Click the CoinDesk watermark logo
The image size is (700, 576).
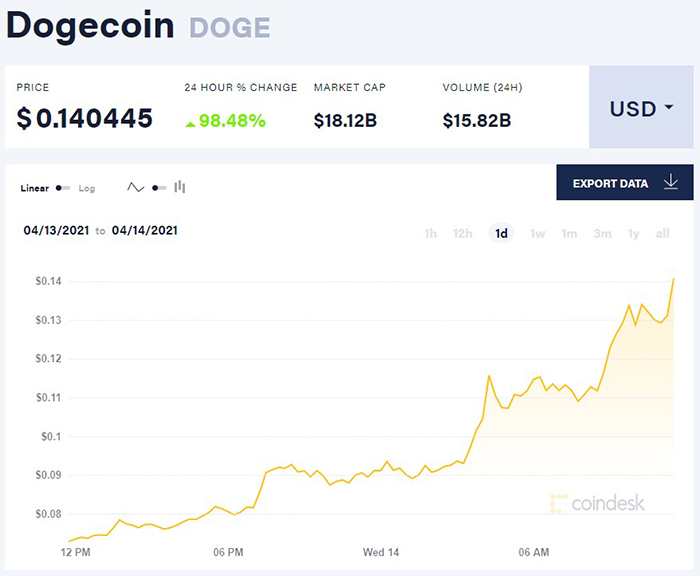point(598,503)
